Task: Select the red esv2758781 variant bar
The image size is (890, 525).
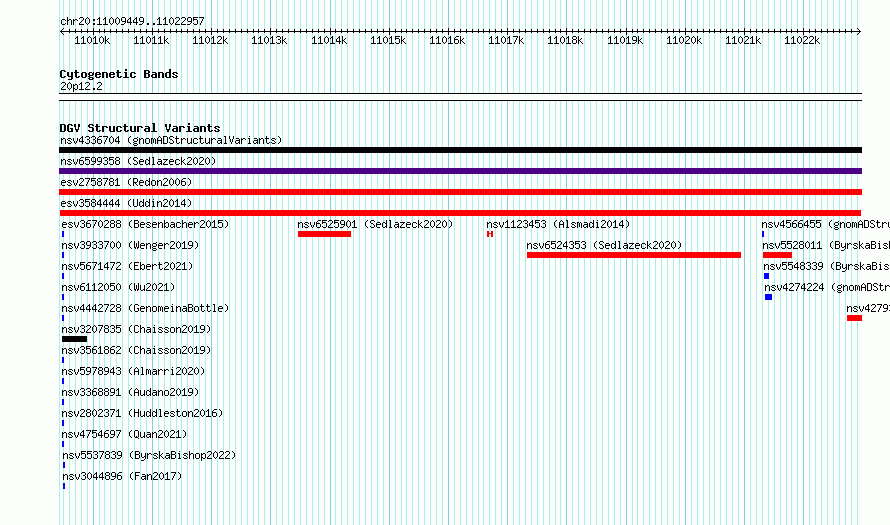Action: pyautogui.click(x=460, y=192)
